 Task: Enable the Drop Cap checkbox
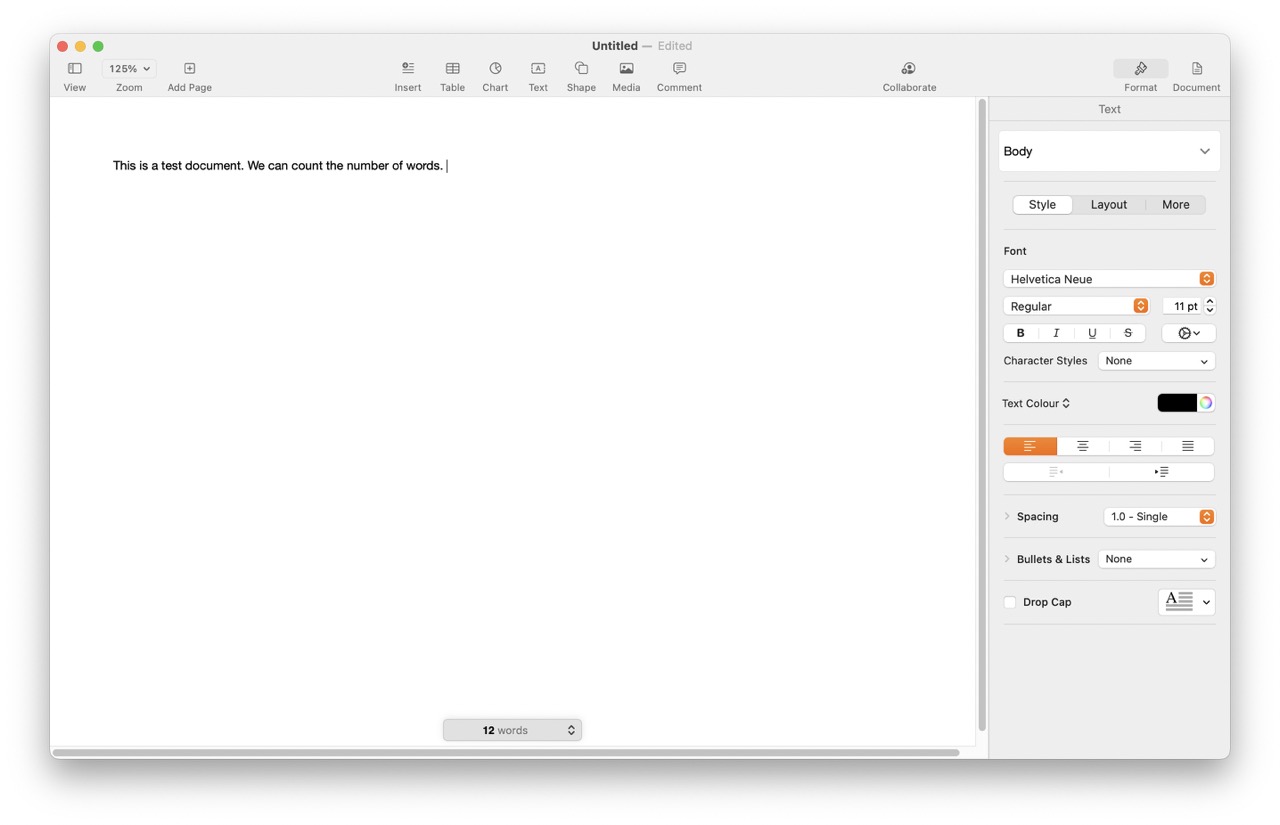pyautogui.click(x=1010, y=602)
